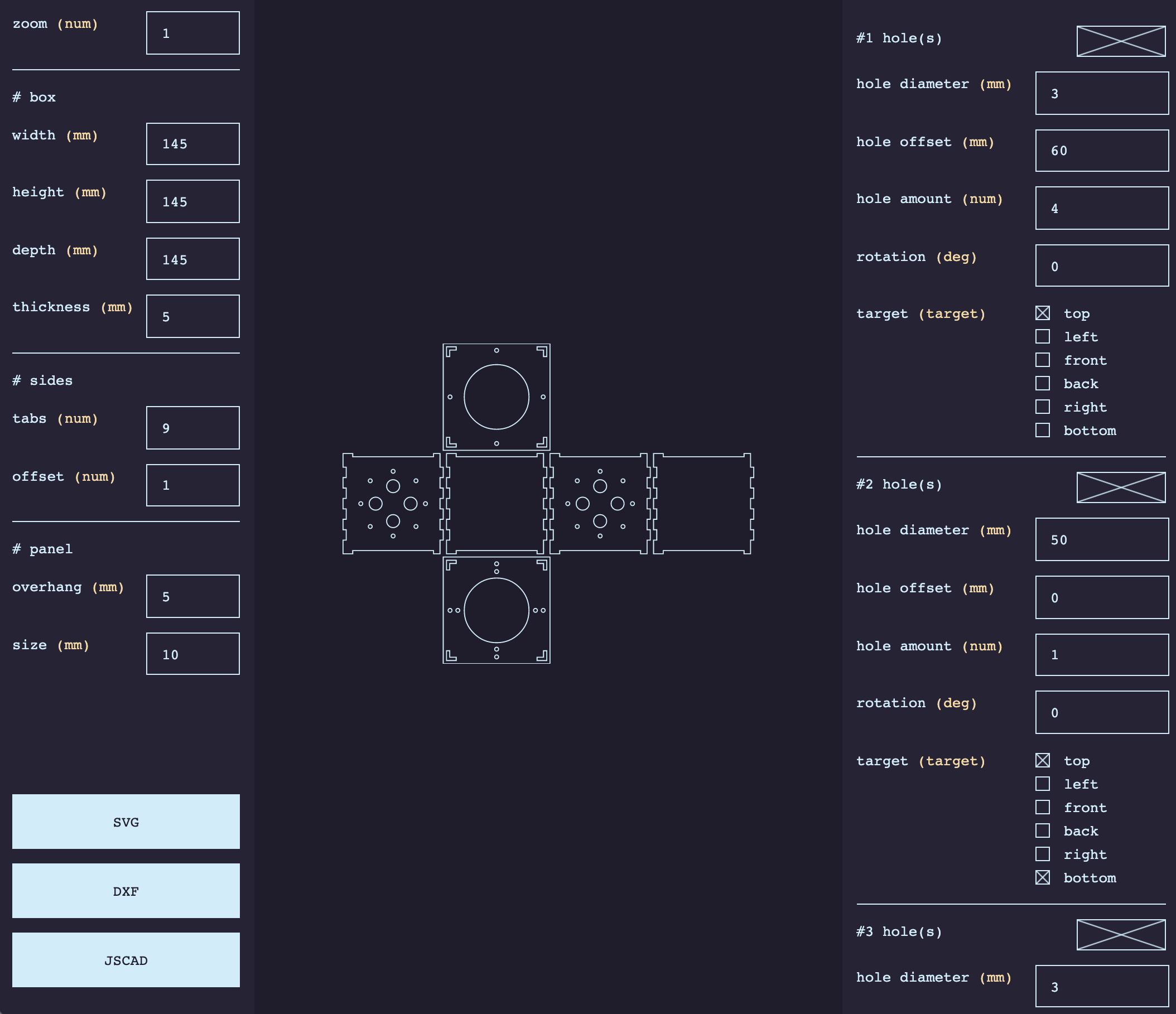Focus #1 hole offset field showing 60
Viewport: 1176px width, 1014px height.
coord(1101,151)
